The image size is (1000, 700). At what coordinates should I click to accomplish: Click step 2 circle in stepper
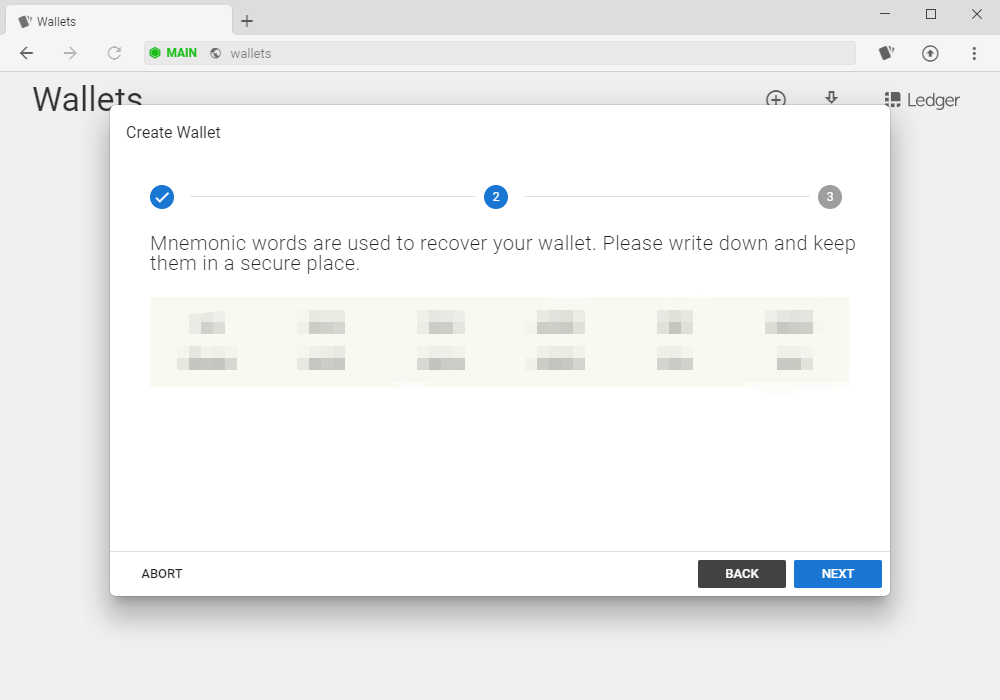tap(496, 197)
